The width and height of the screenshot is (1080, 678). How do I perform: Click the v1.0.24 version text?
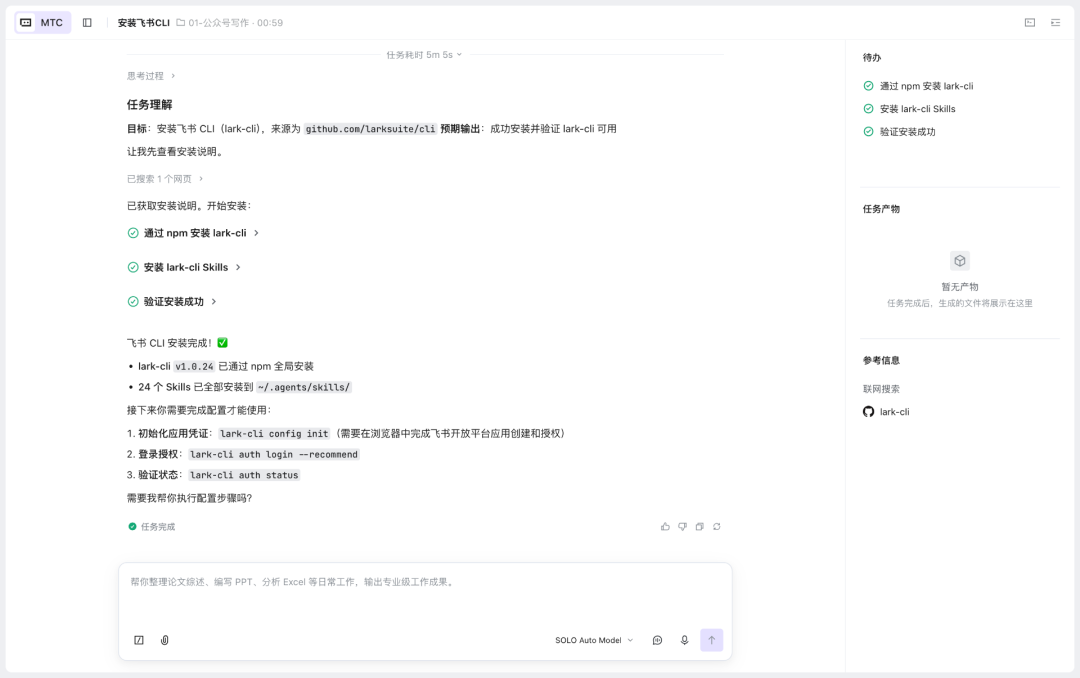point(194,367)
